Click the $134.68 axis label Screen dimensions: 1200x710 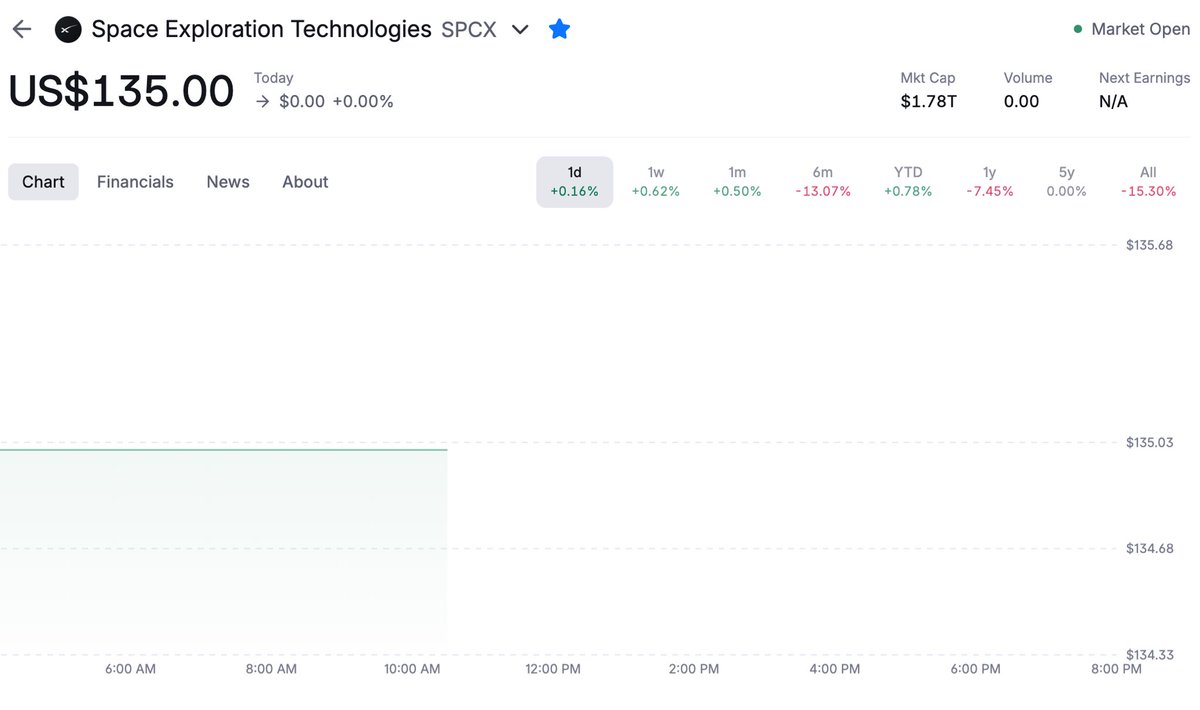pyautogui.click(x=1149, y=548)
